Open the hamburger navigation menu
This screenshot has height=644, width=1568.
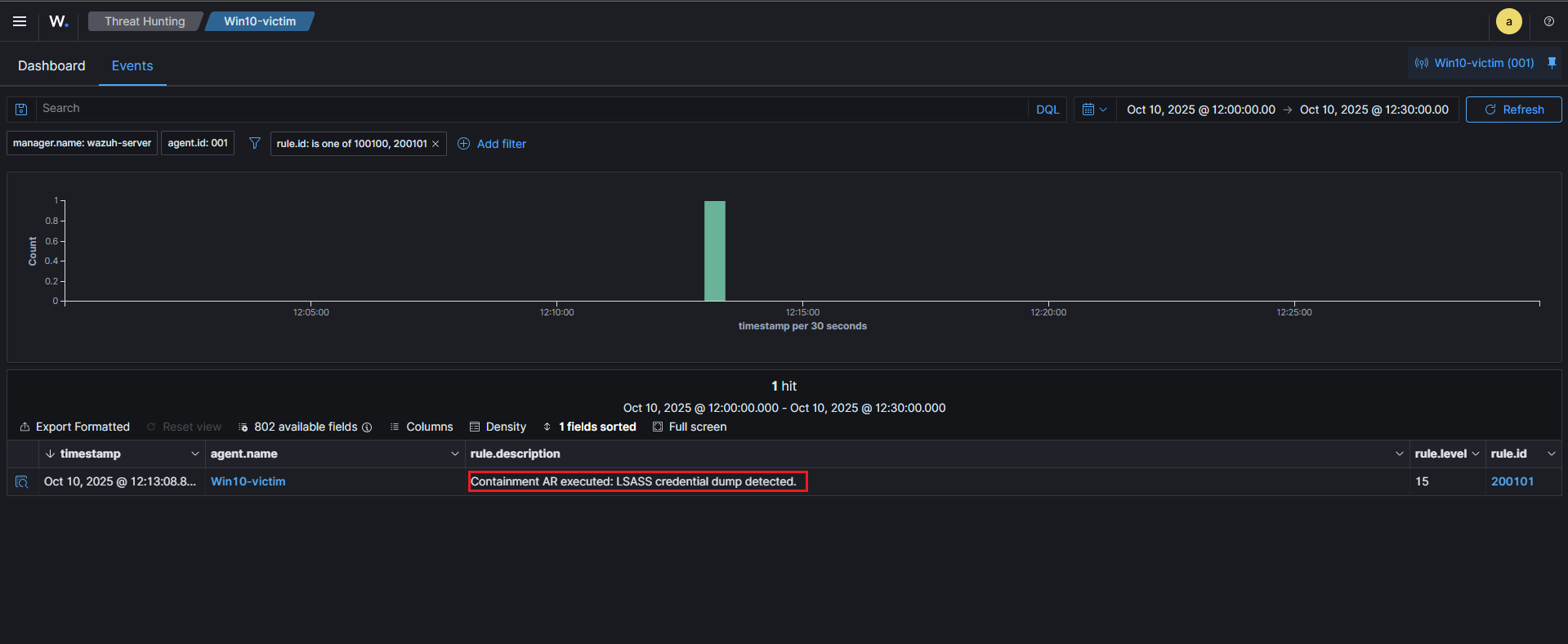coord(20,21)
